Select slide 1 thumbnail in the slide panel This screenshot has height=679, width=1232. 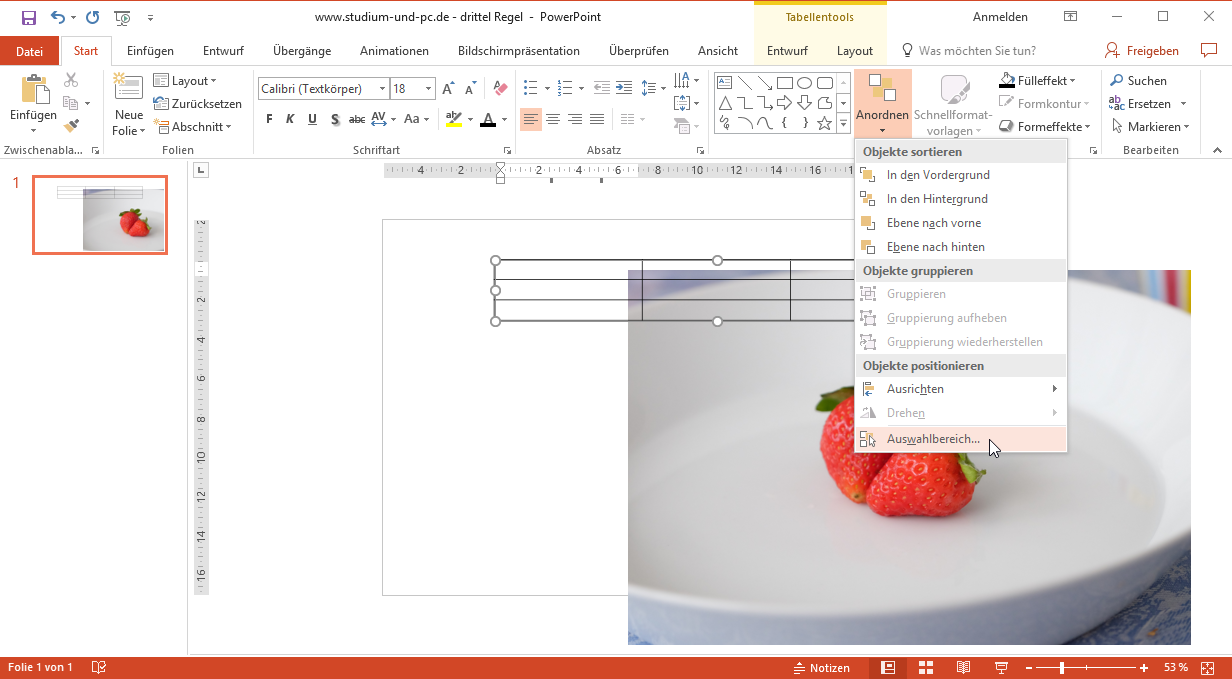[x=100, y=215]
